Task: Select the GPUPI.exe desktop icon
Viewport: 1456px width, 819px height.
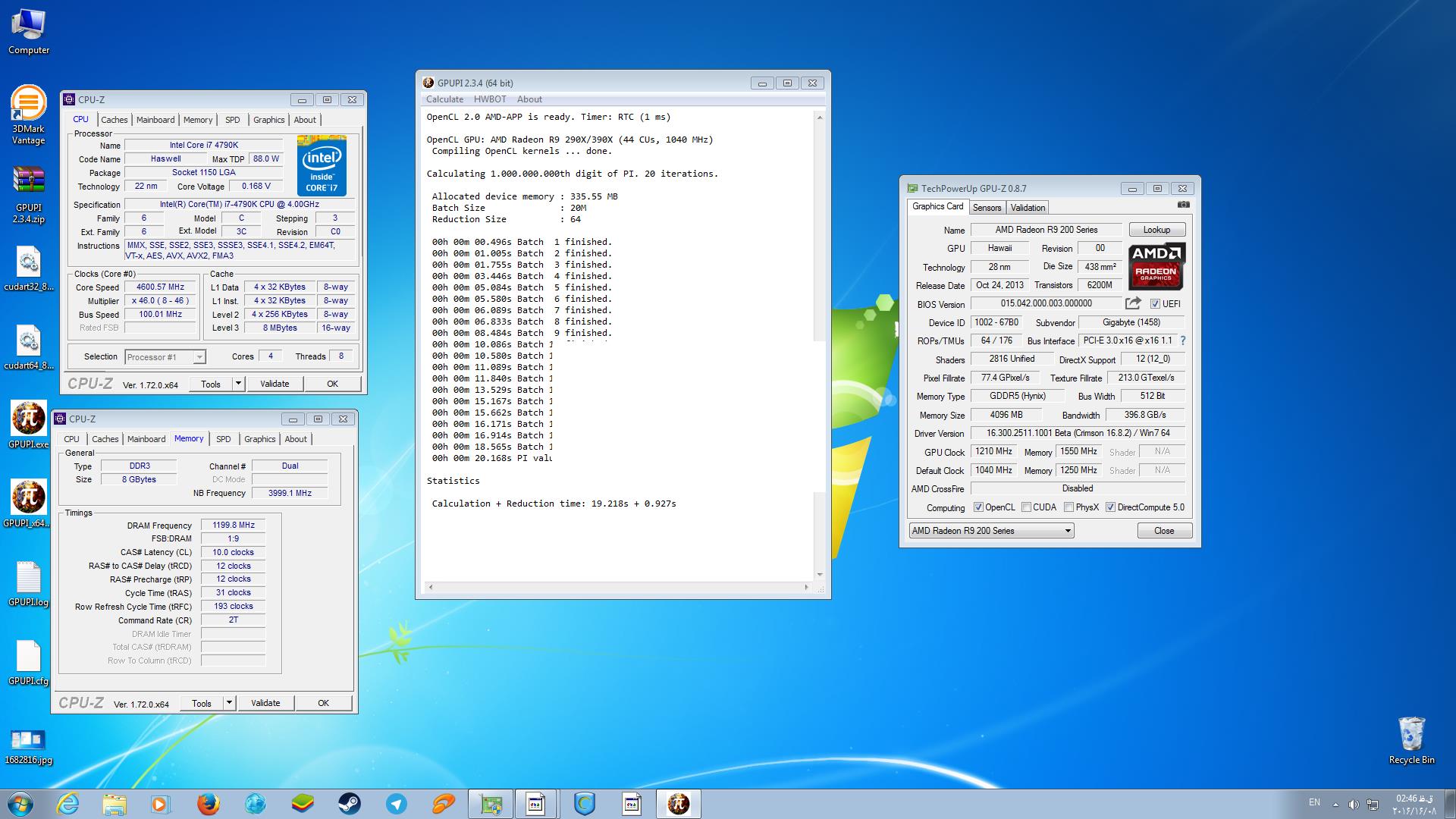Action: (x=29, y=425)
